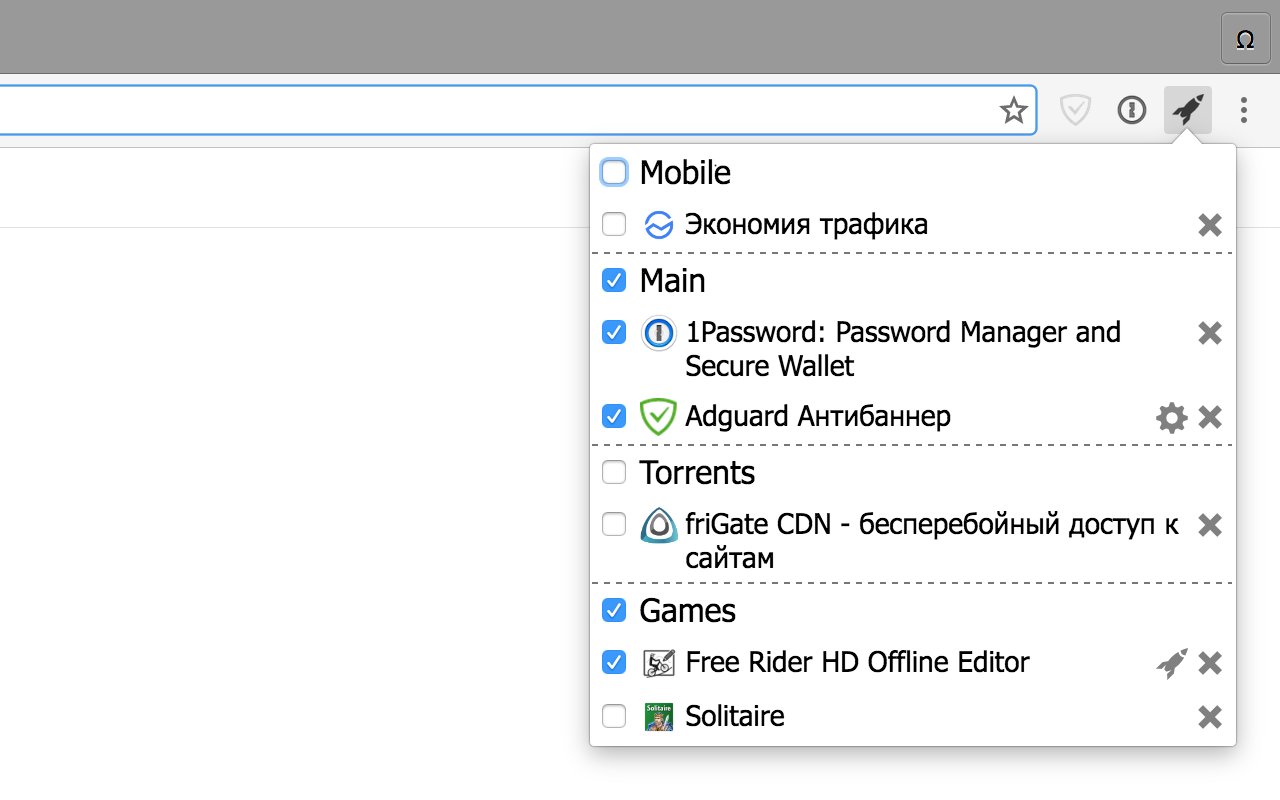
Task: Remove 1Password with its X icon
Action: (1210, 333)
